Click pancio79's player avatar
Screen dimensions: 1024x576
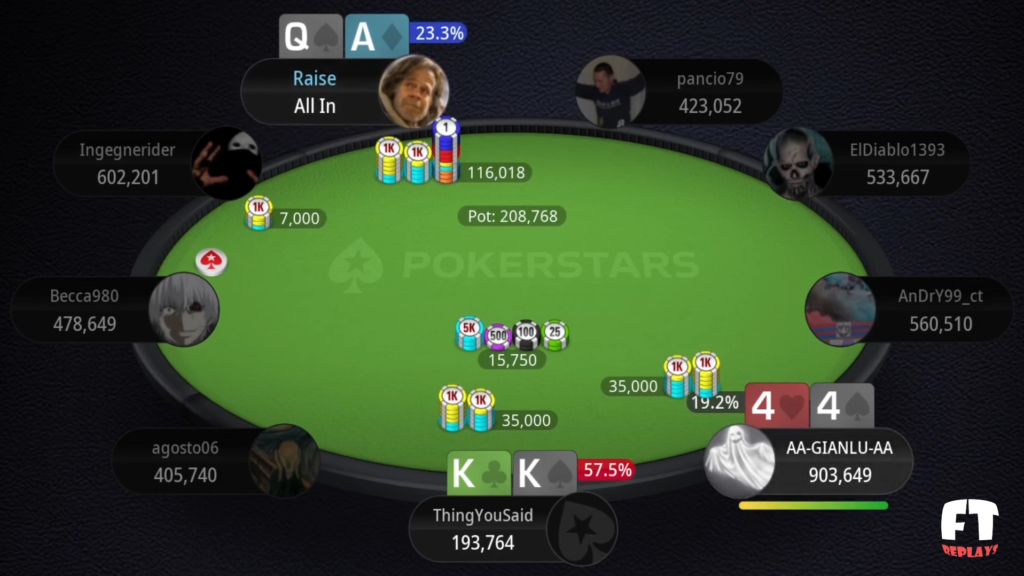[611, 91]
